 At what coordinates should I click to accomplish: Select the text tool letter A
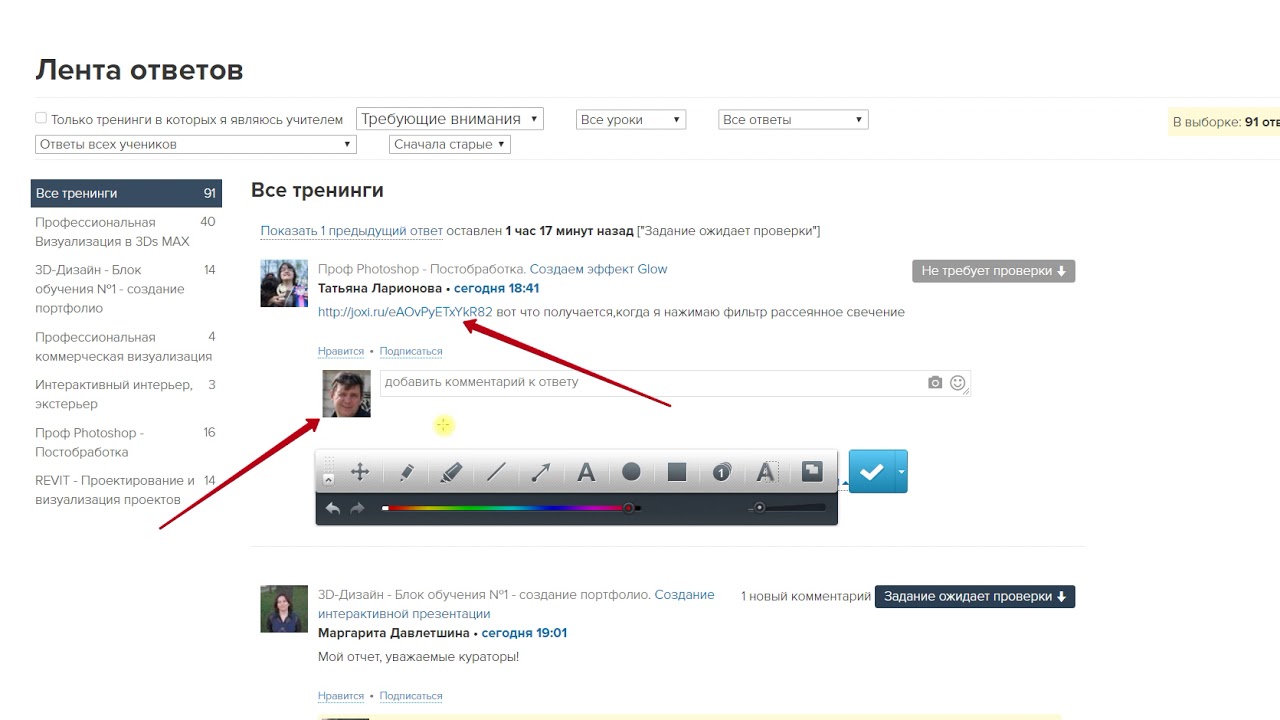587,473
